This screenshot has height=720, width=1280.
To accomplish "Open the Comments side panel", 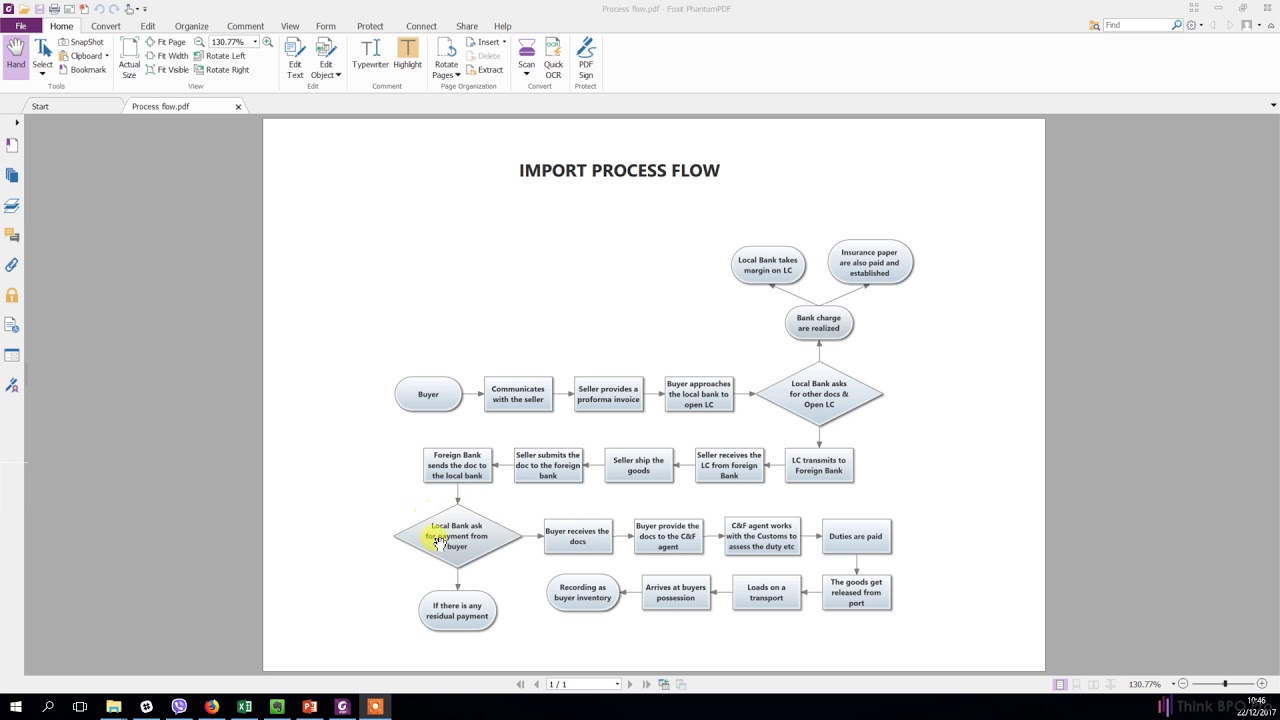I will (12, 235).
